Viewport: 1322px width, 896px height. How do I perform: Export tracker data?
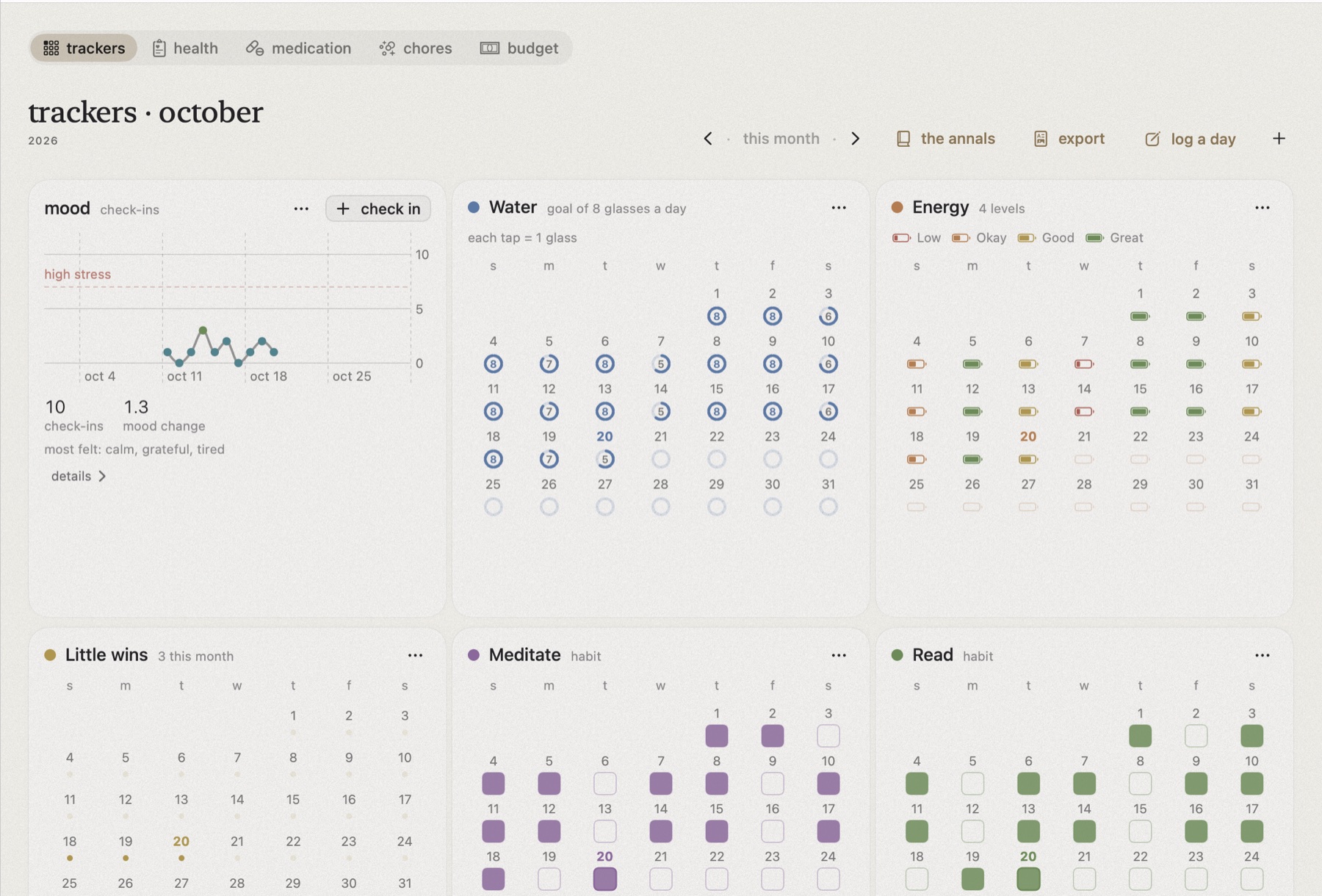(x=1069, y=138)
